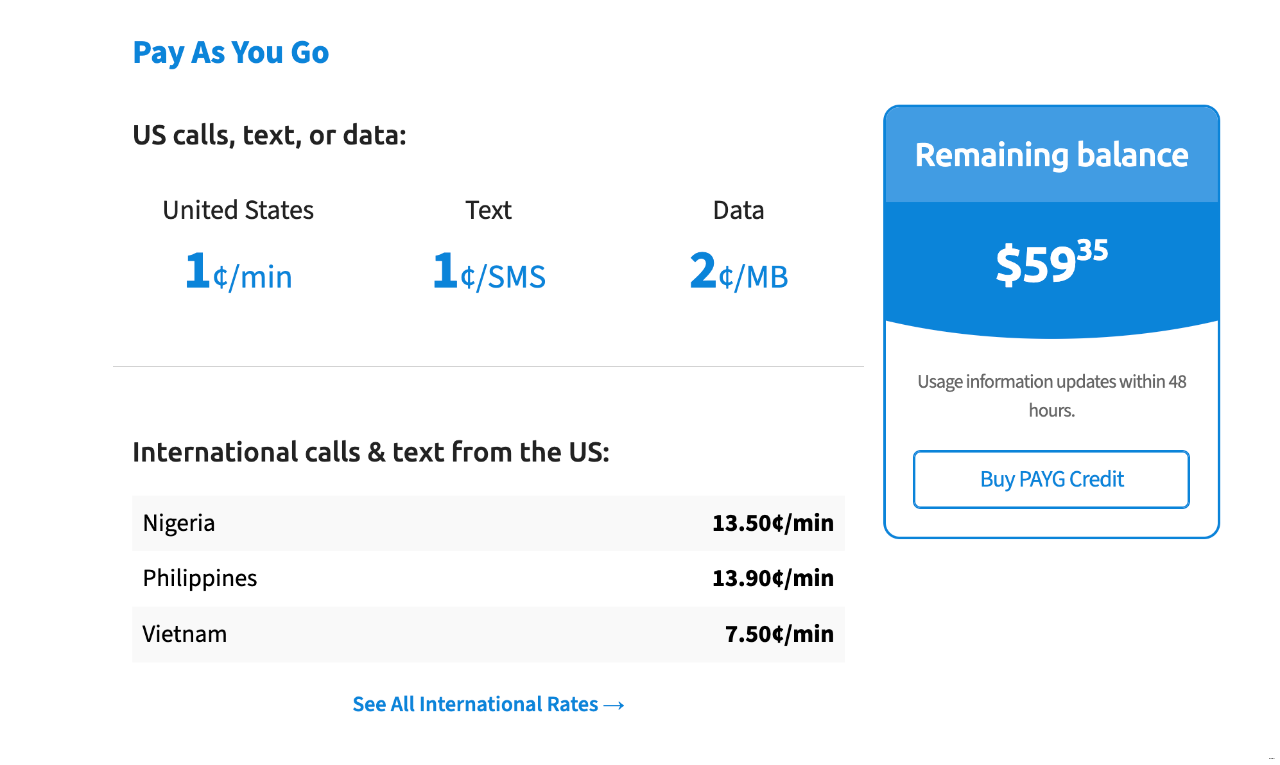This screenshot has width=1280, height=765.
Task: Click the 2¢/MB data rate
Action: (x=738, y=272)
